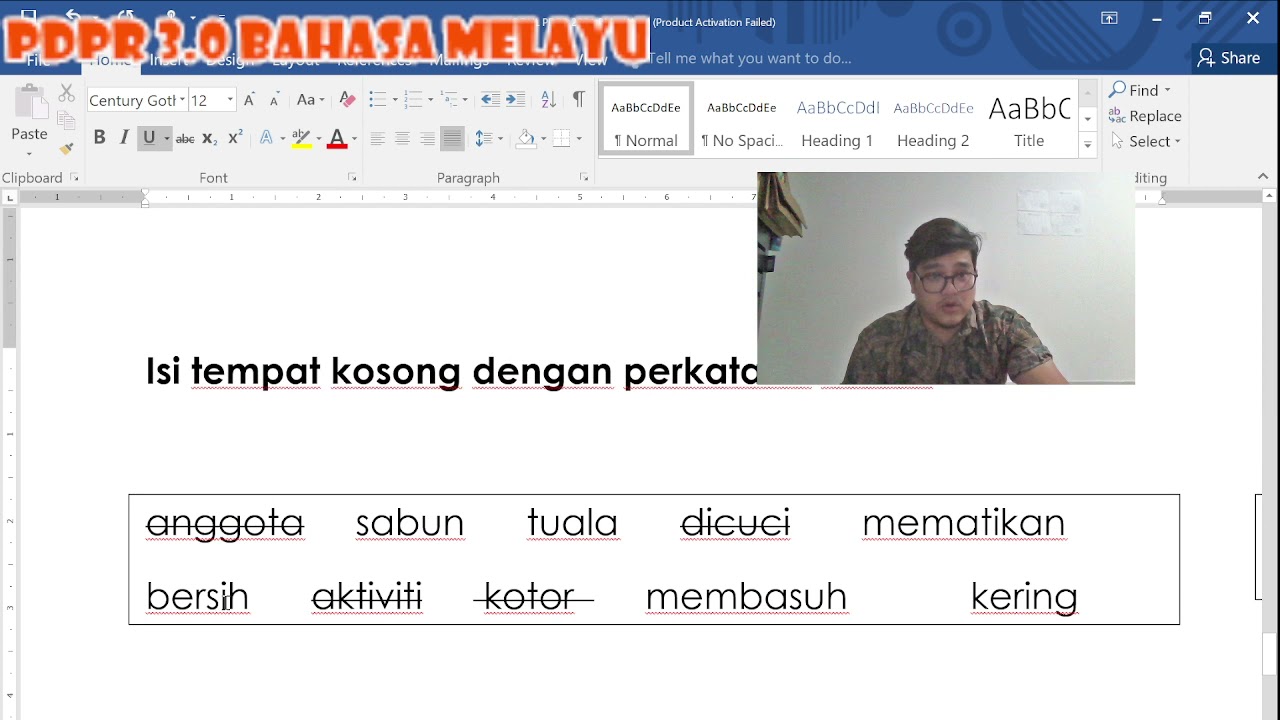
Task: Click the word "sabun" in the word box
Action: 410,523
